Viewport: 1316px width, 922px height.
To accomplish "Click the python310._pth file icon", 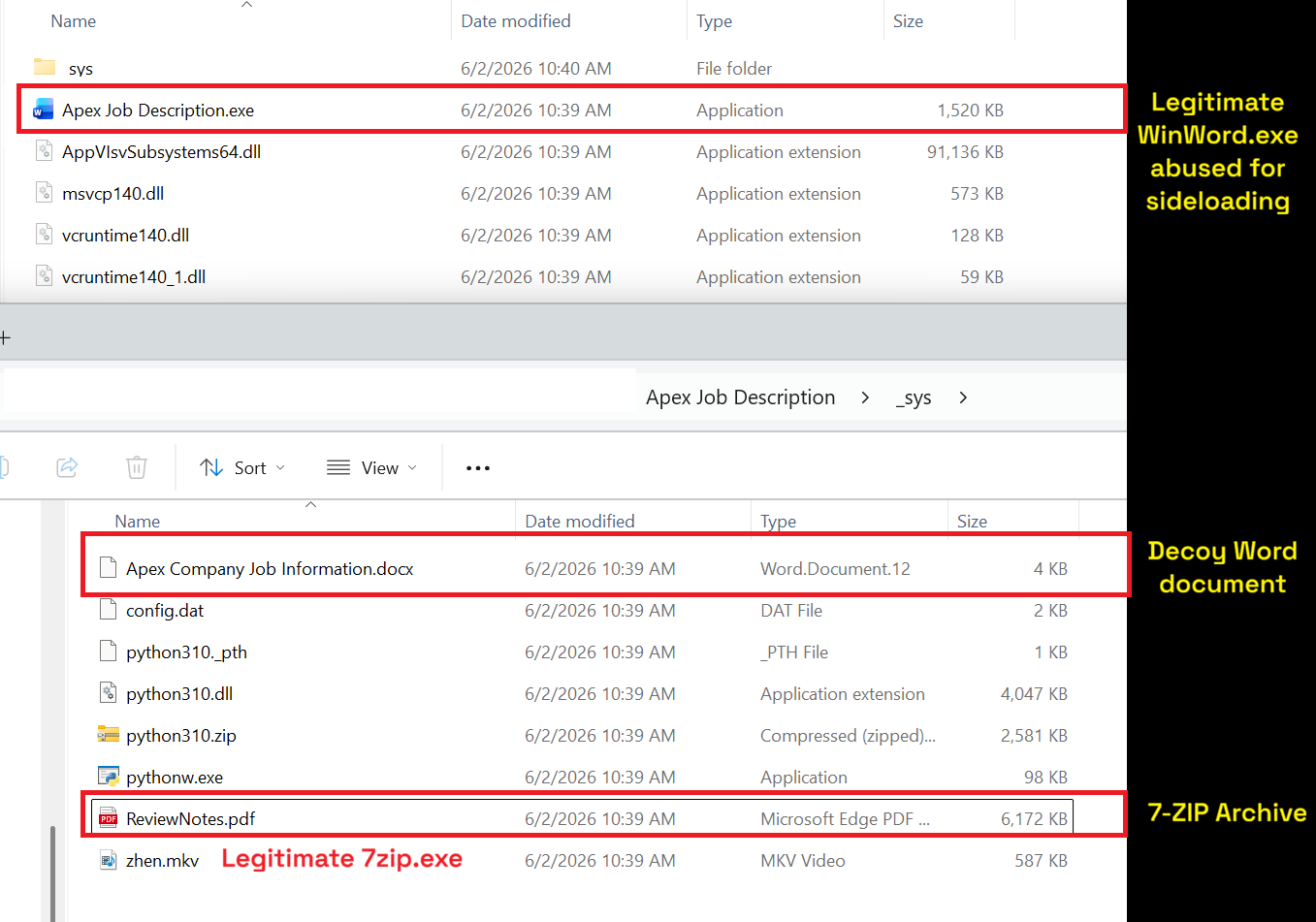I will 109,652.
